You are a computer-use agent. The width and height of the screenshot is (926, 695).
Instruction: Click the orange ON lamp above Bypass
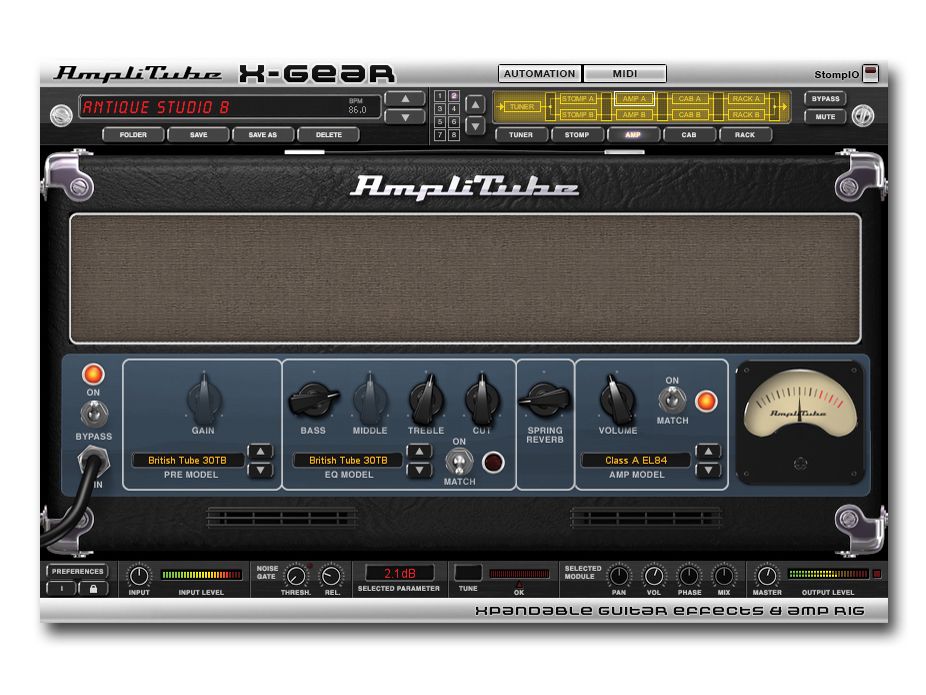click(93, 374)
